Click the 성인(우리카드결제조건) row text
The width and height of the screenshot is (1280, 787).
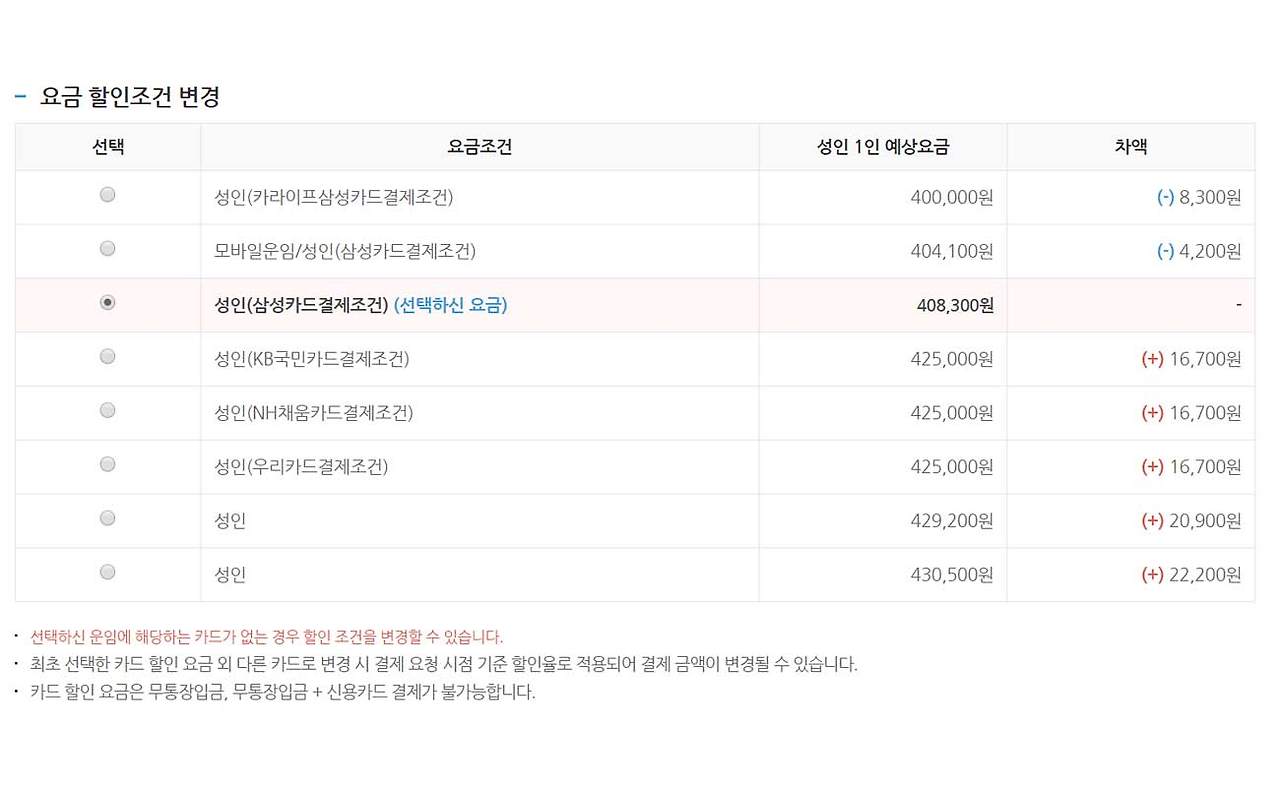(x=301, y=467)
